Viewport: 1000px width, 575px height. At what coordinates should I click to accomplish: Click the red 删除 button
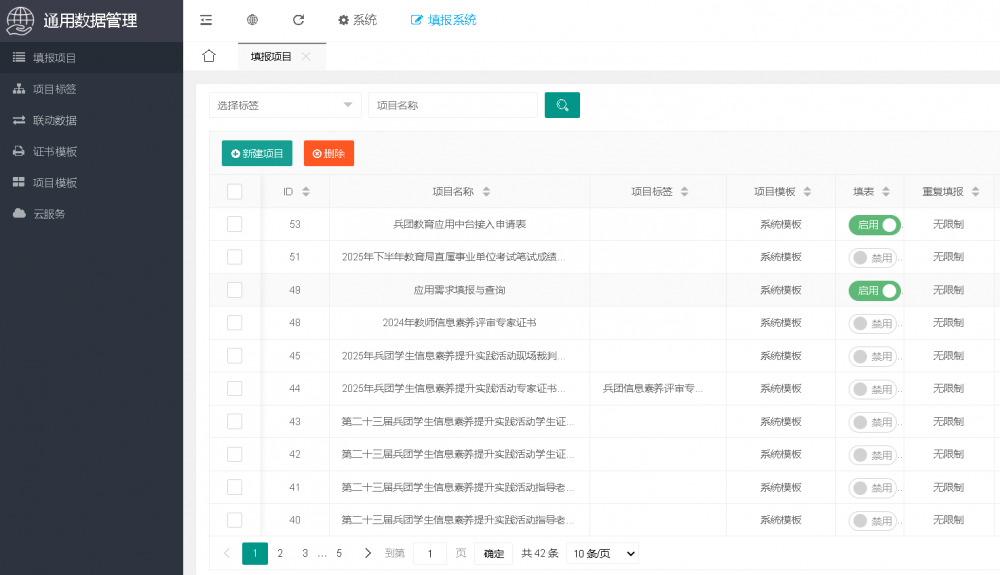point(329,153)
